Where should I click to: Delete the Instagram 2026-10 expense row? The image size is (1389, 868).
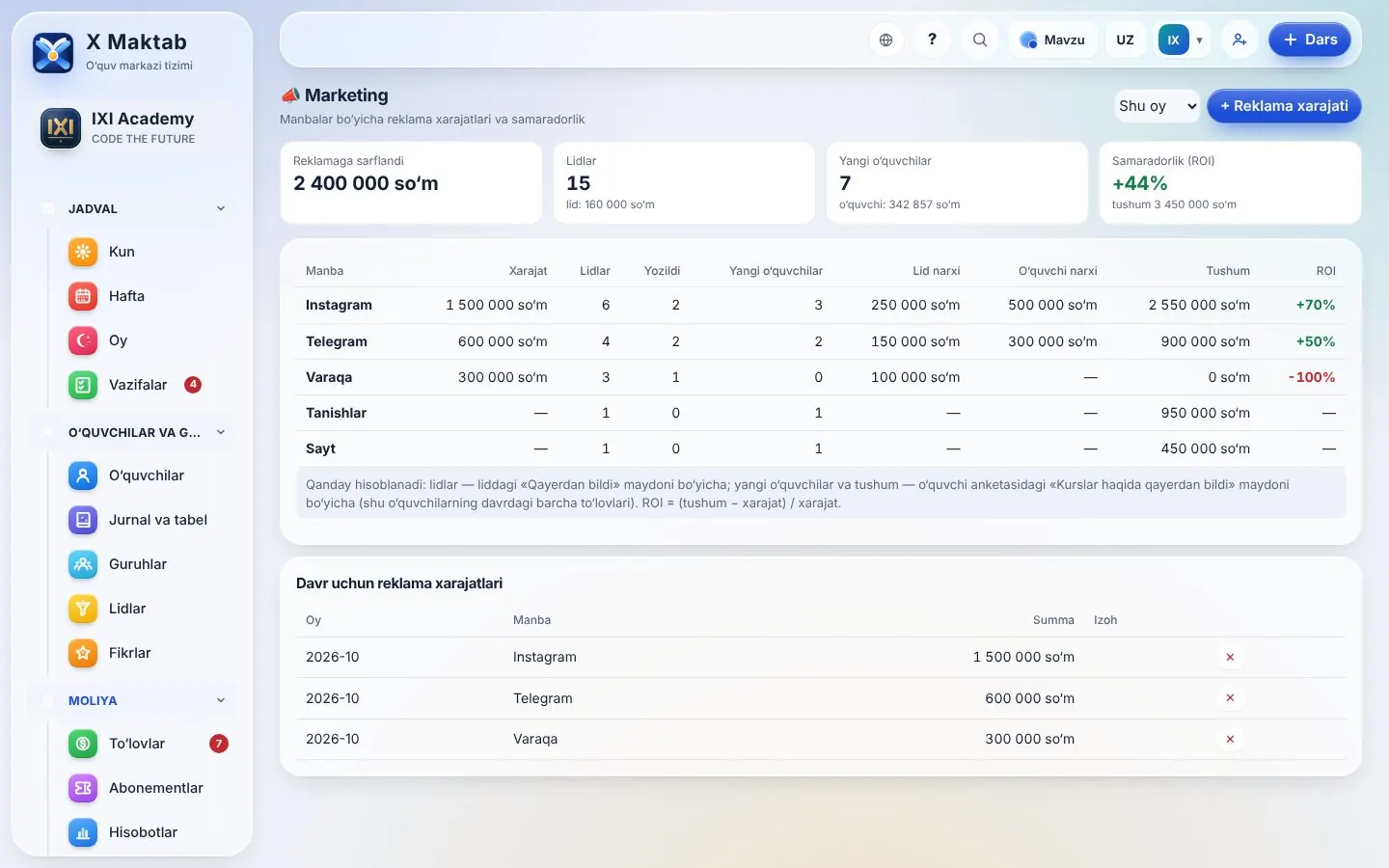(x=1230, y=657)
